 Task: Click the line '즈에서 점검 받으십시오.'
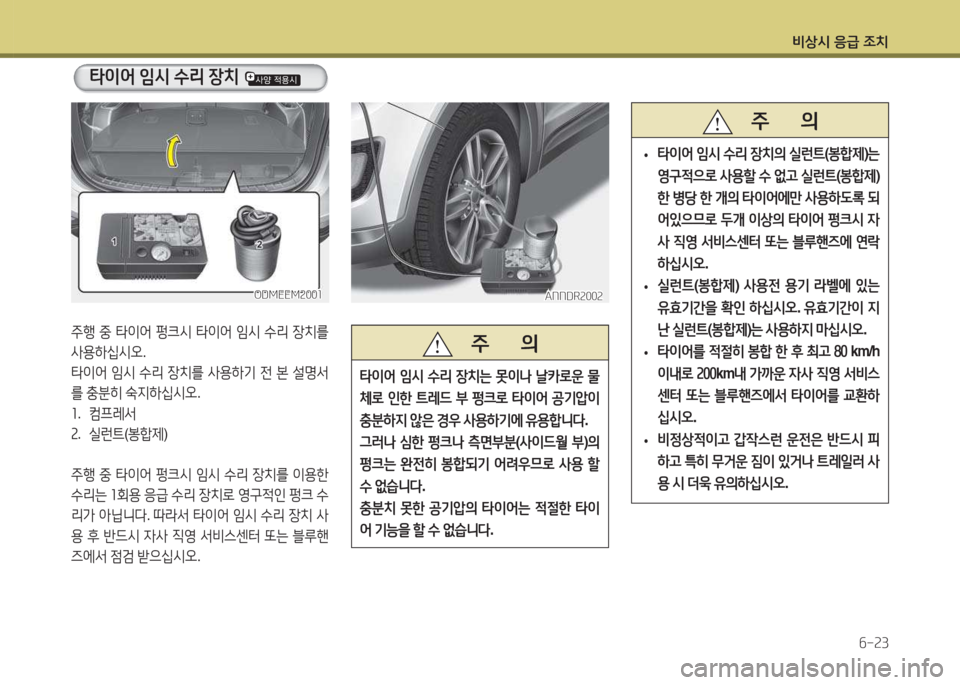(x=135, y=556)
